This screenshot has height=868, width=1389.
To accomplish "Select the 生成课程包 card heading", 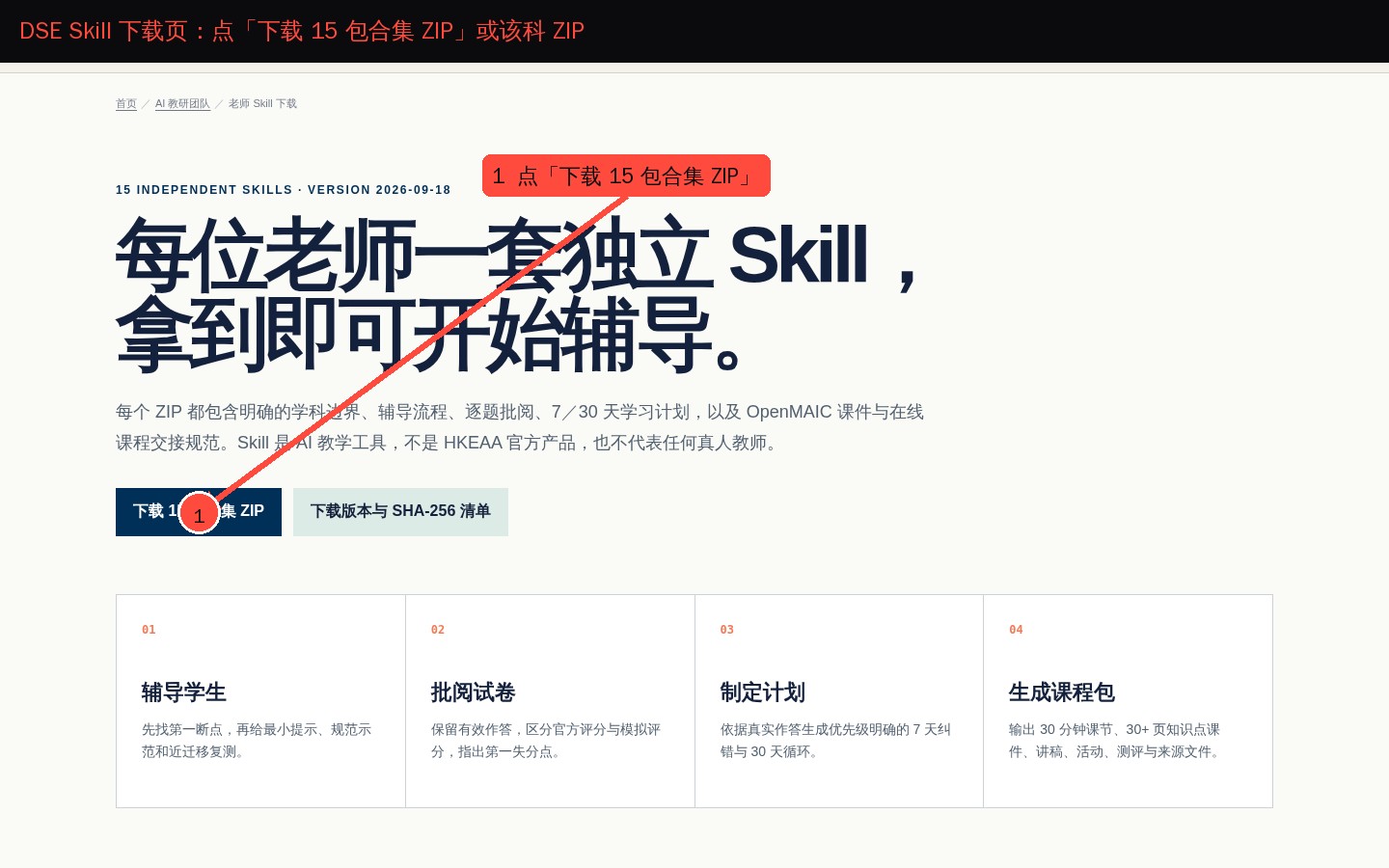I will coord(1062,692).
